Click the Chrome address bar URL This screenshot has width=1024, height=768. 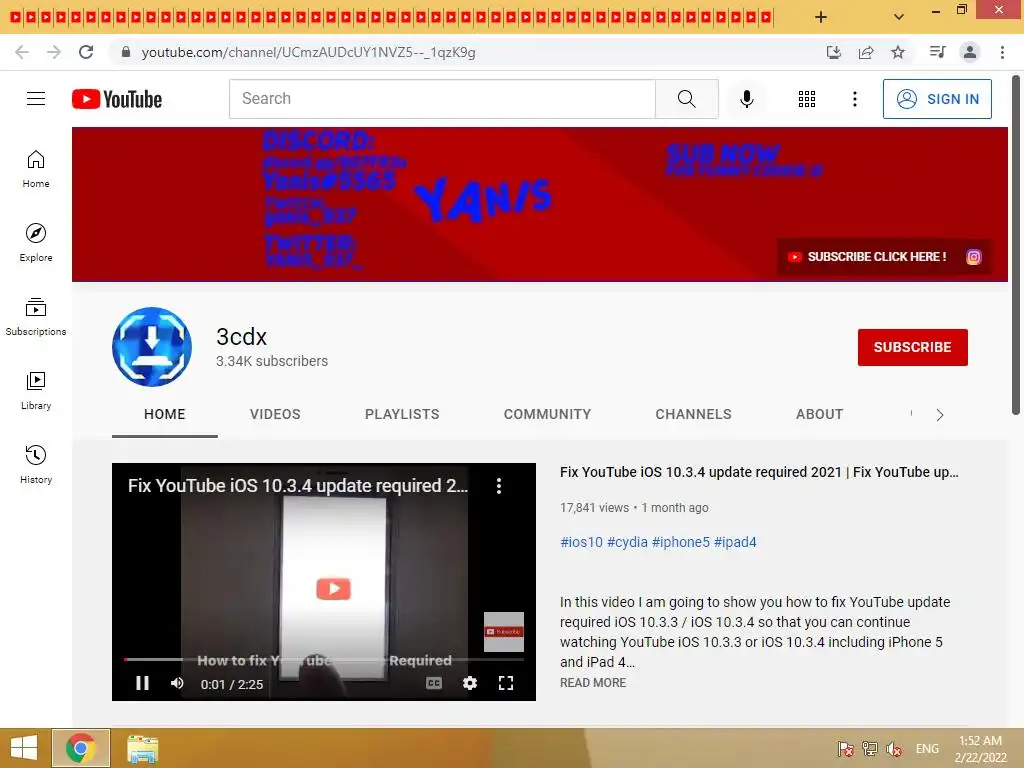click(308, 52)
